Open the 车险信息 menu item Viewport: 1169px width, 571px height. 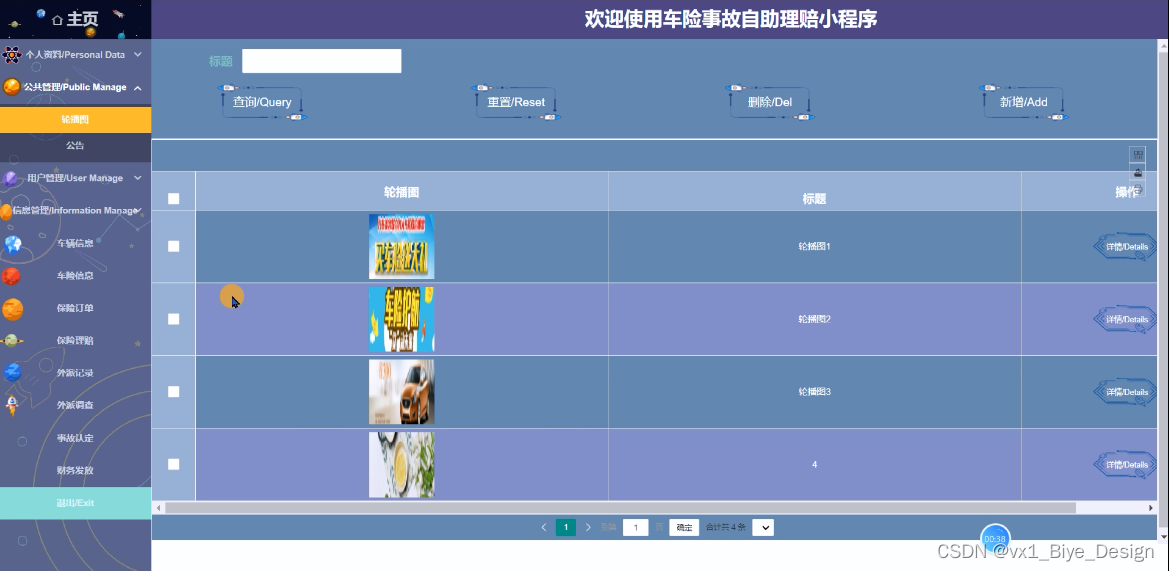[x=75, y=276]
